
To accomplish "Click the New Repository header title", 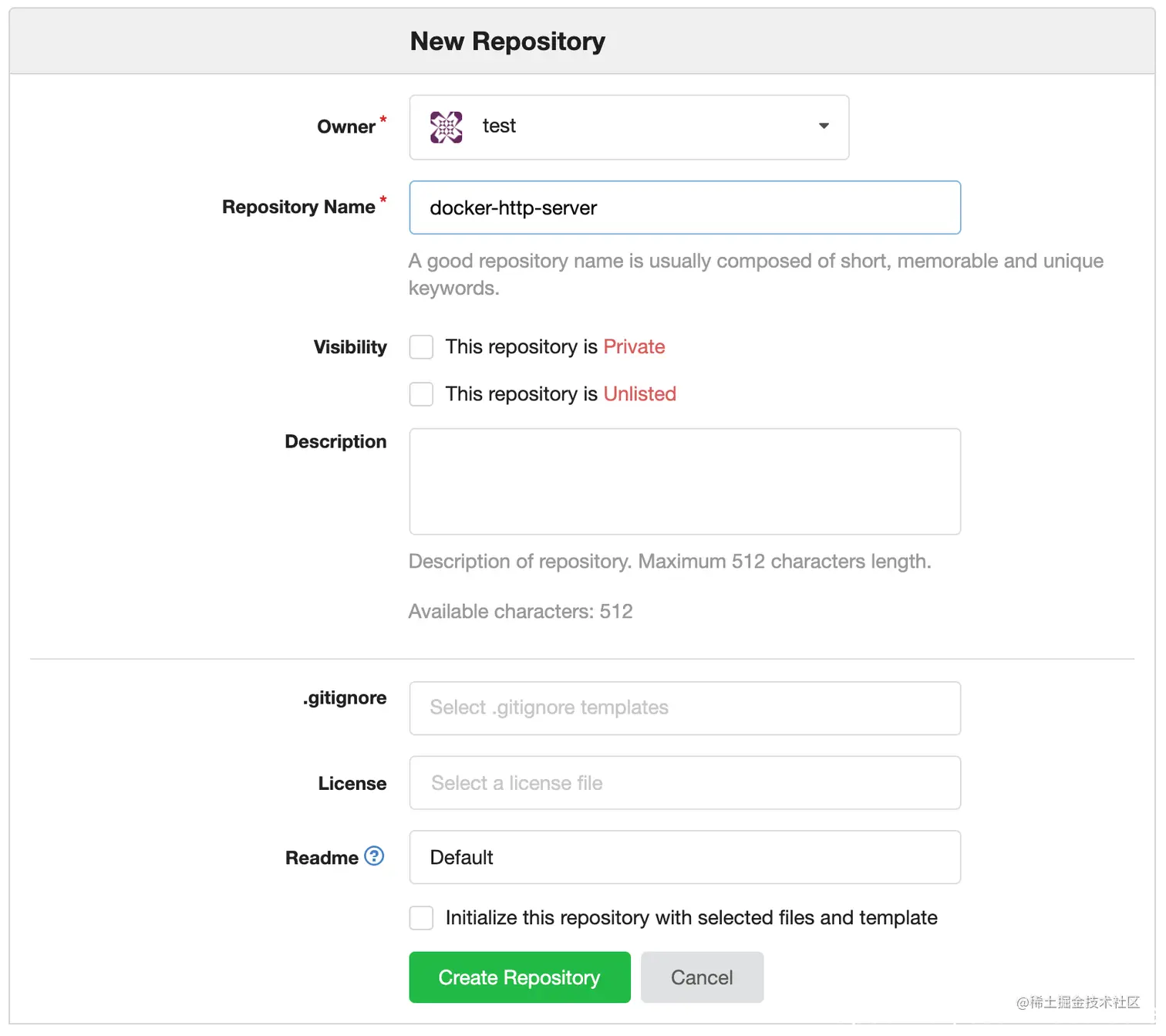I will click(x=507, y=42).
